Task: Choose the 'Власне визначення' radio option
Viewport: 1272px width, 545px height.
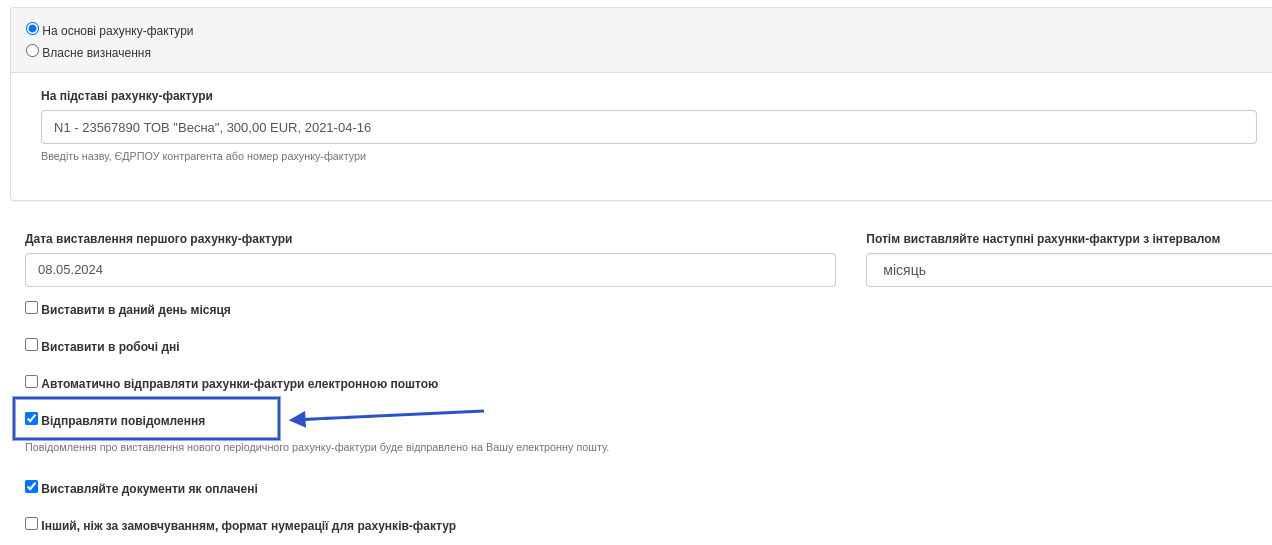Action: (x=32, y=51)
